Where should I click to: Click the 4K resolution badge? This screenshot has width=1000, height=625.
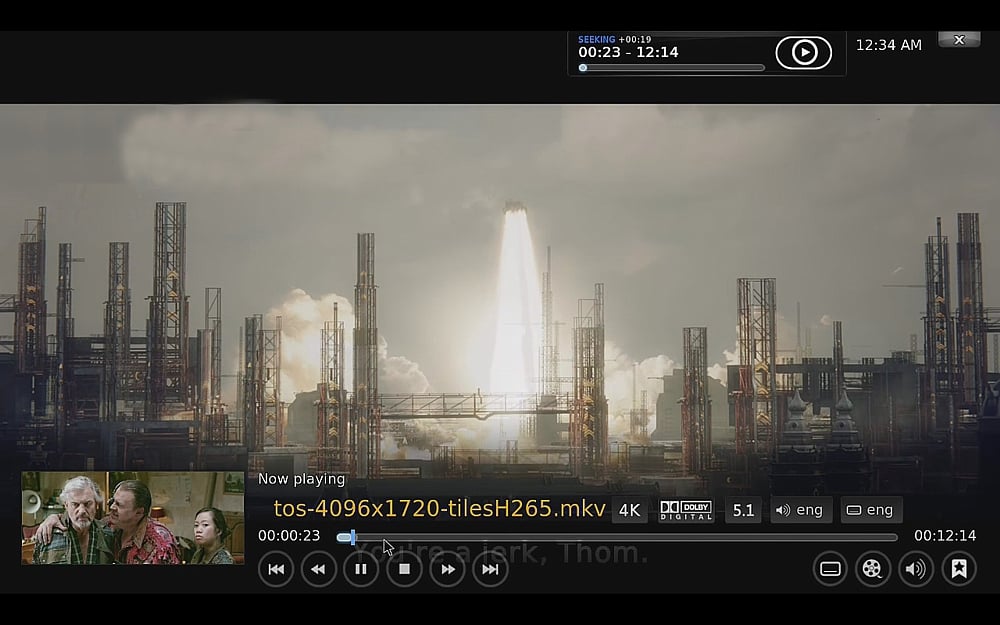coord(629,510)
